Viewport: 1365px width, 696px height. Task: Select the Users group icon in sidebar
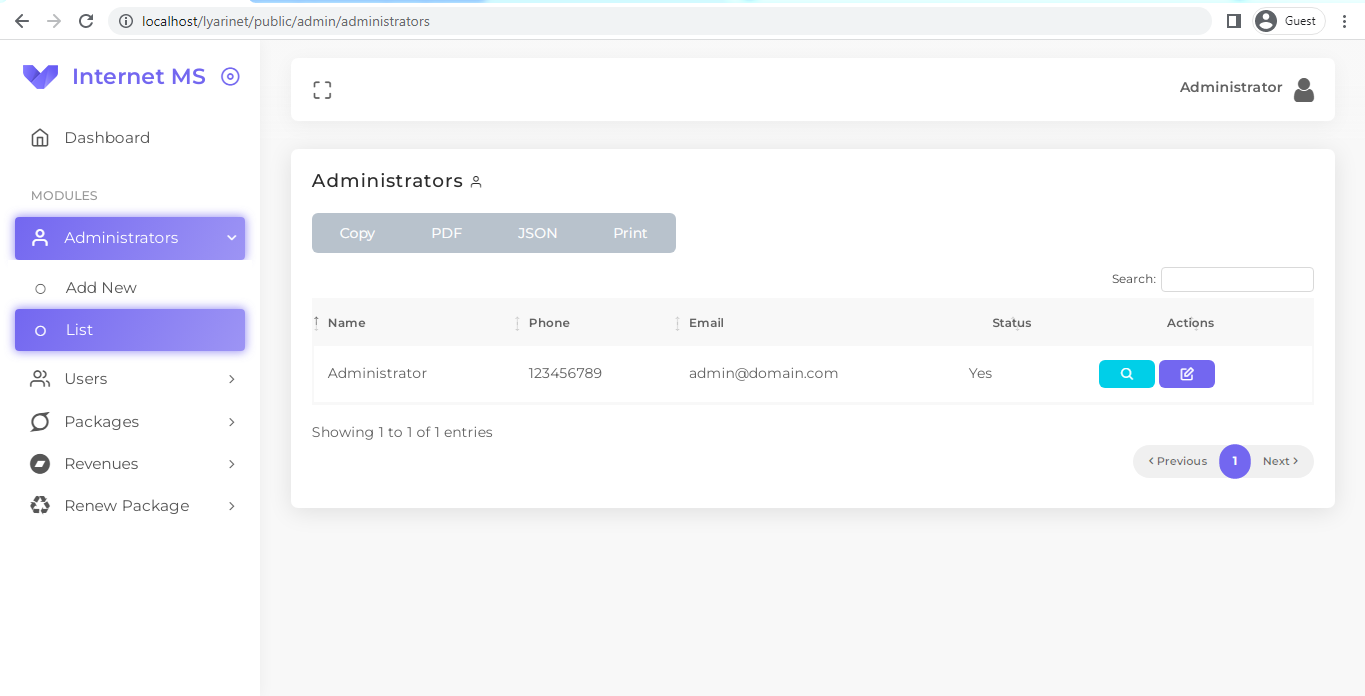(x=39, y=378)
